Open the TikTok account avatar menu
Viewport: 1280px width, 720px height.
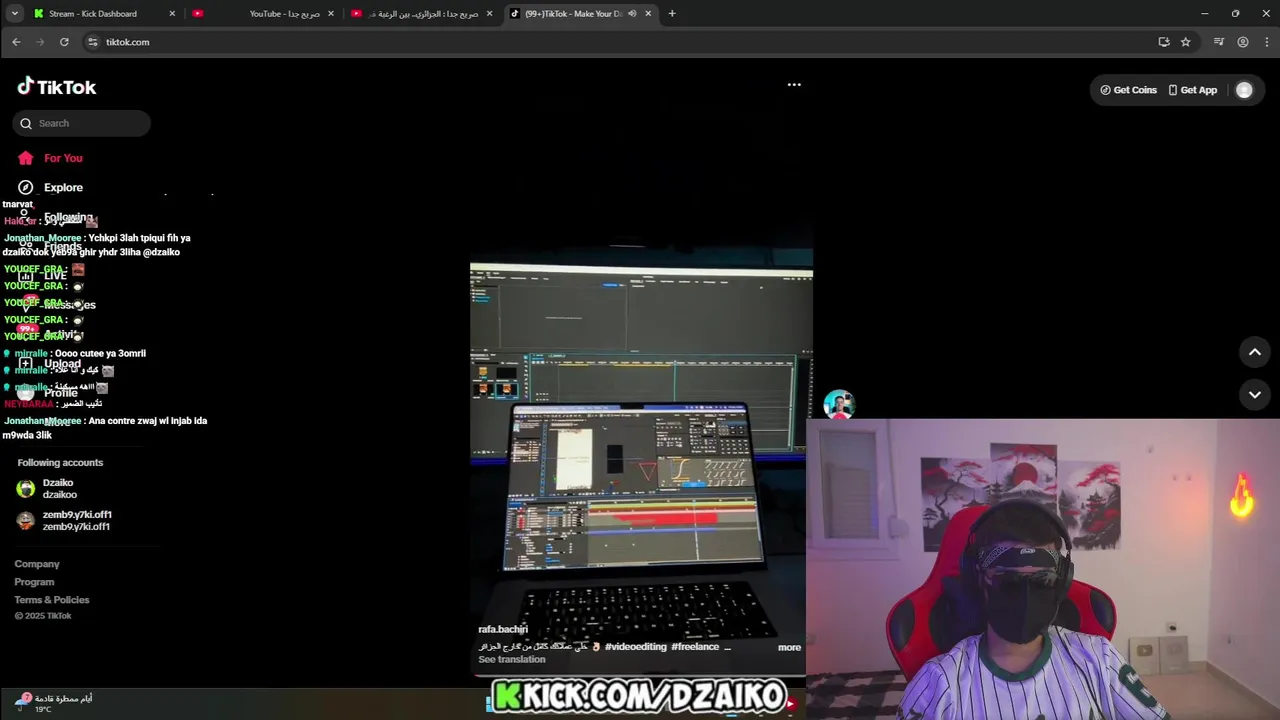[x=1244, y=90]
